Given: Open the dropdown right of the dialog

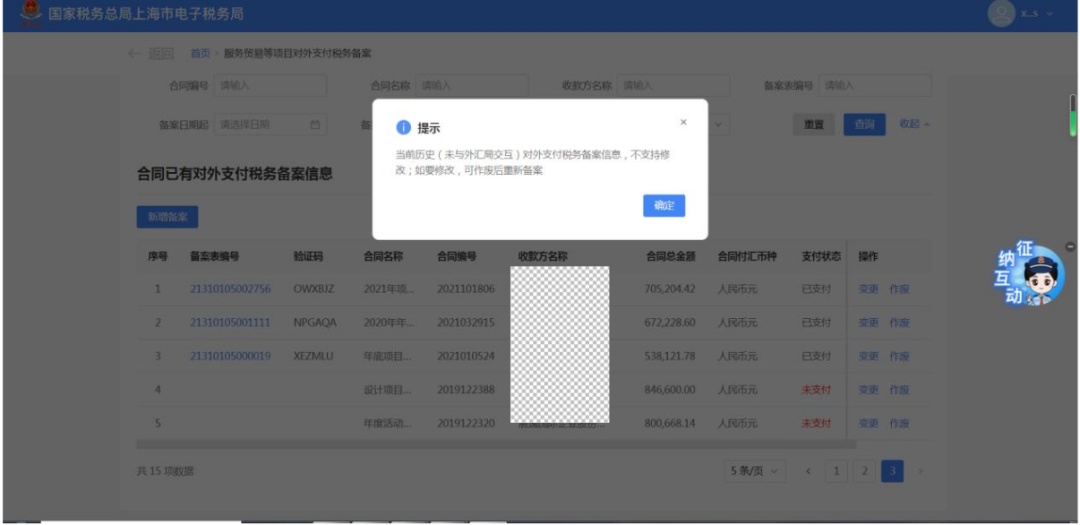Looking at the screenshot, I should (x=718, y=125).
